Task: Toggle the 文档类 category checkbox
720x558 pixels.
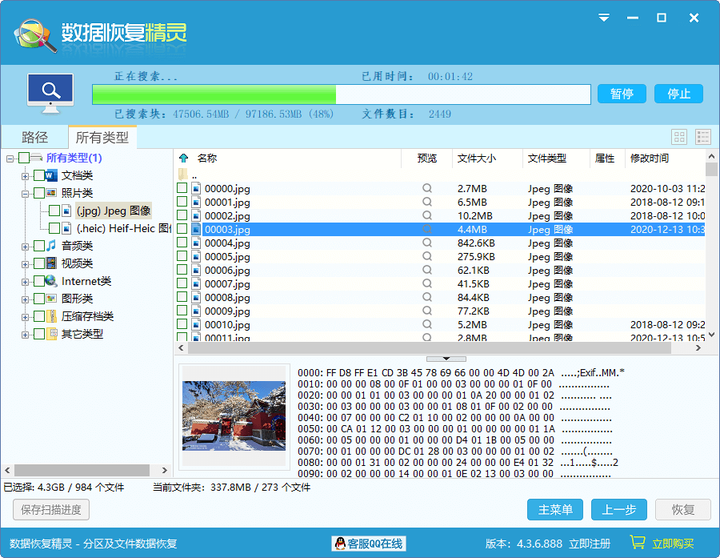Action: [39, 175]
